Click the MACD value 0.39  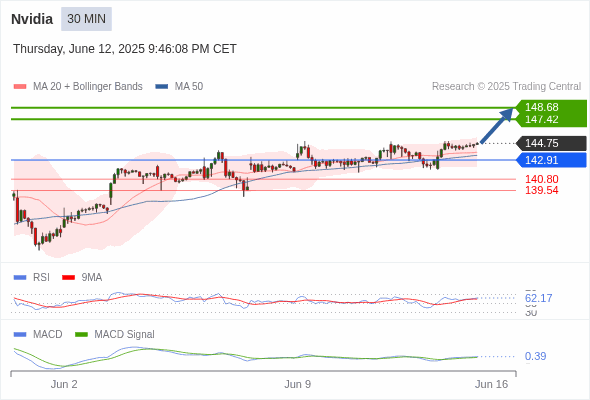click(535, 356)
